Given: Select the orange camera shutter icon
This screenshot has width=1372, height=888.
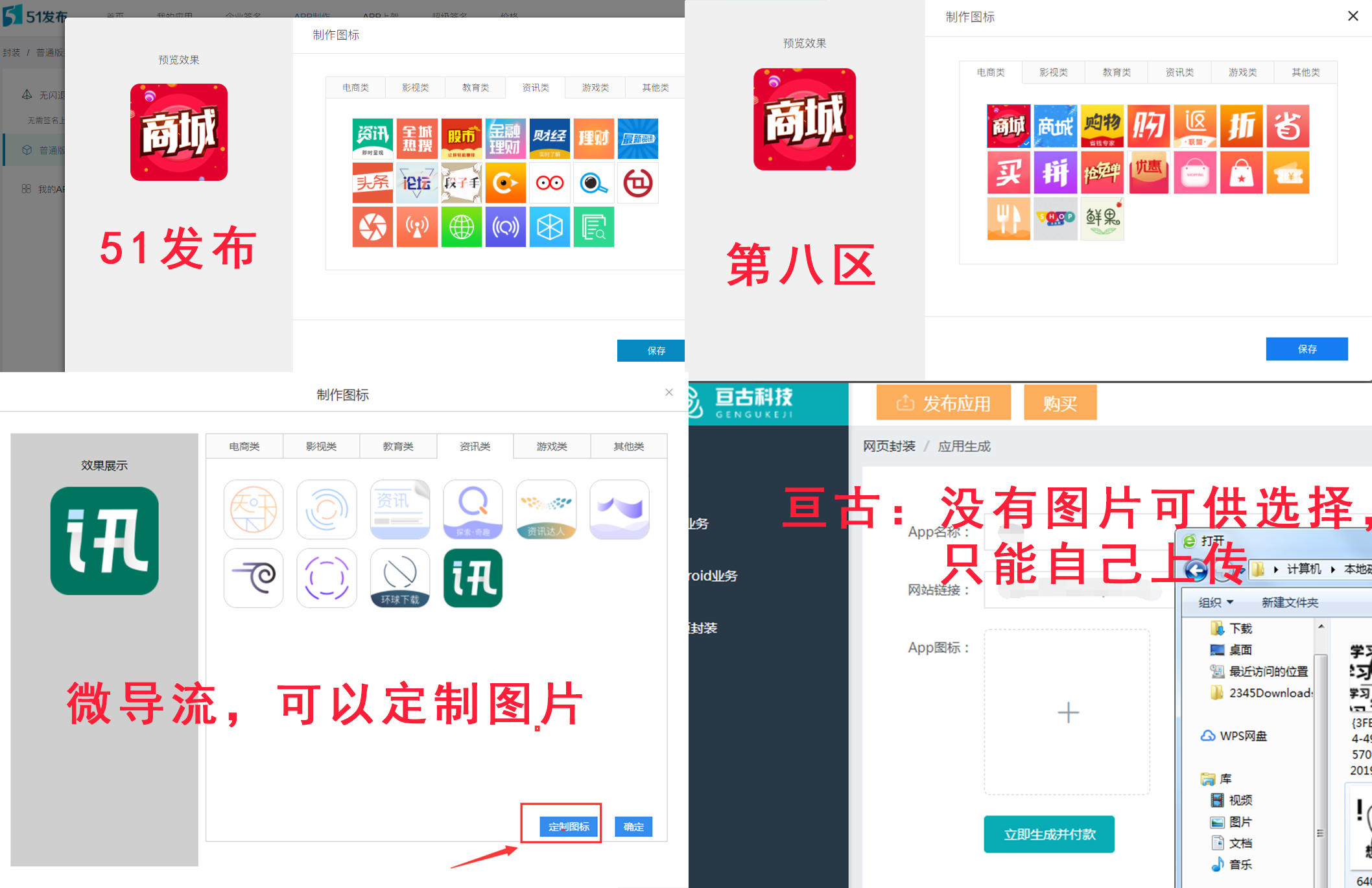Looking at the screenshot, I should tap(373, 227).
